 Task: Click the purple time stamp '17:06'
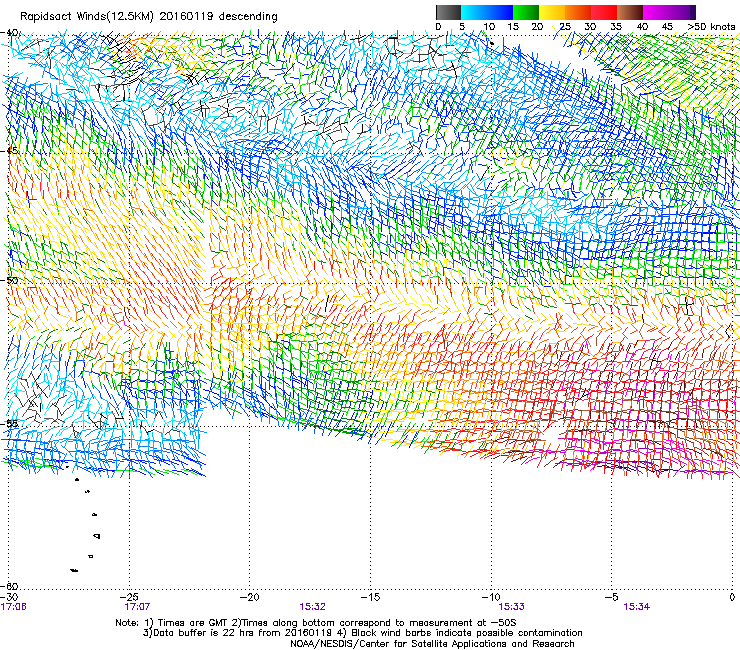coord(14,607)
